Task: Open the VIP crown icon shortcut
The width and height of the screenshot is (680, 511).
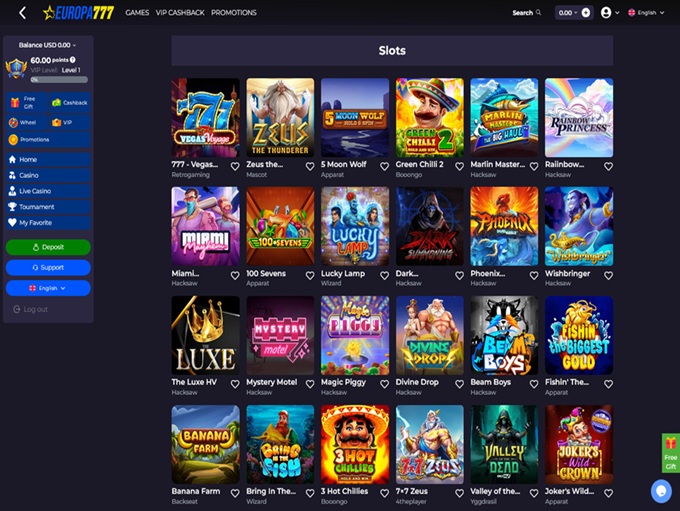Action: (56, 122)
